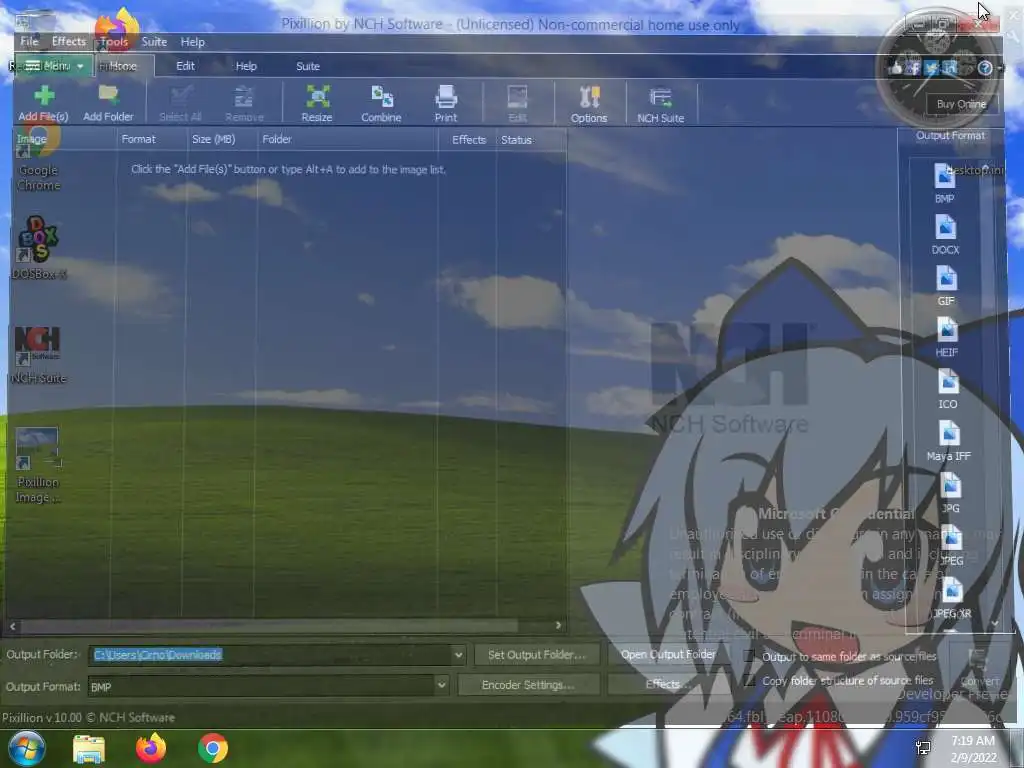Click the Folder column header

pos(347,139)
